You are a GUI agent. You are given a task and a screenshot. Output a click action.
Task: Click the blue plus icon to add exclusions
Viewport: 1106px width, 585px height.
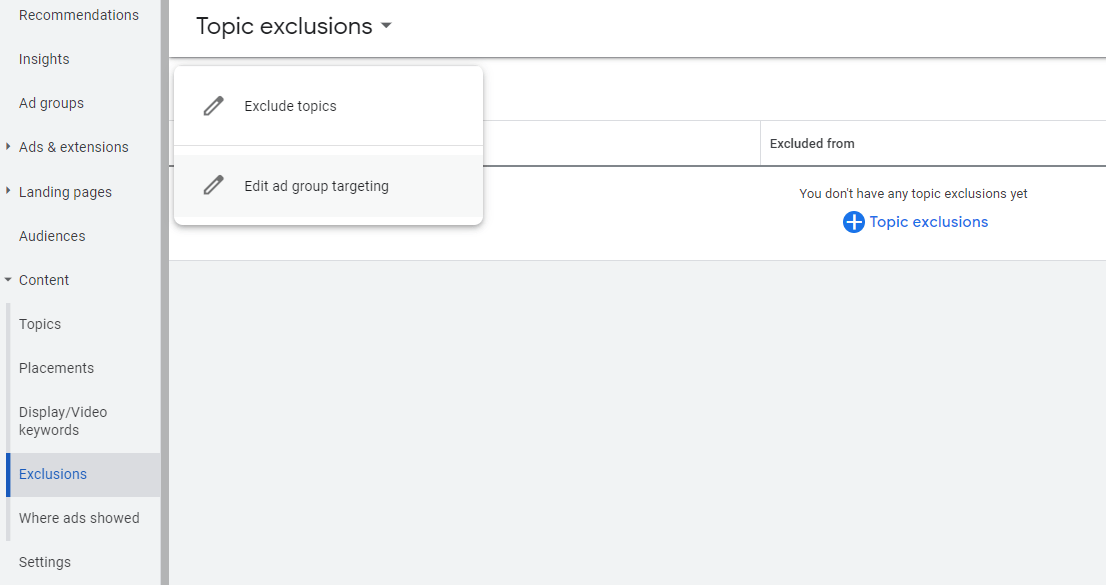point(853,221)
